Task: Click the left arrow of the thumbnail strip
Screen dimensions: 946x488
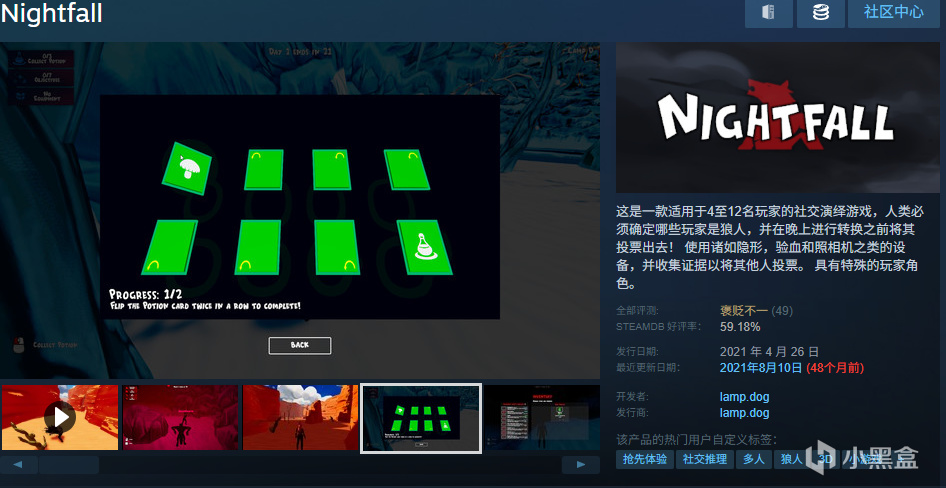Action: 19,464
